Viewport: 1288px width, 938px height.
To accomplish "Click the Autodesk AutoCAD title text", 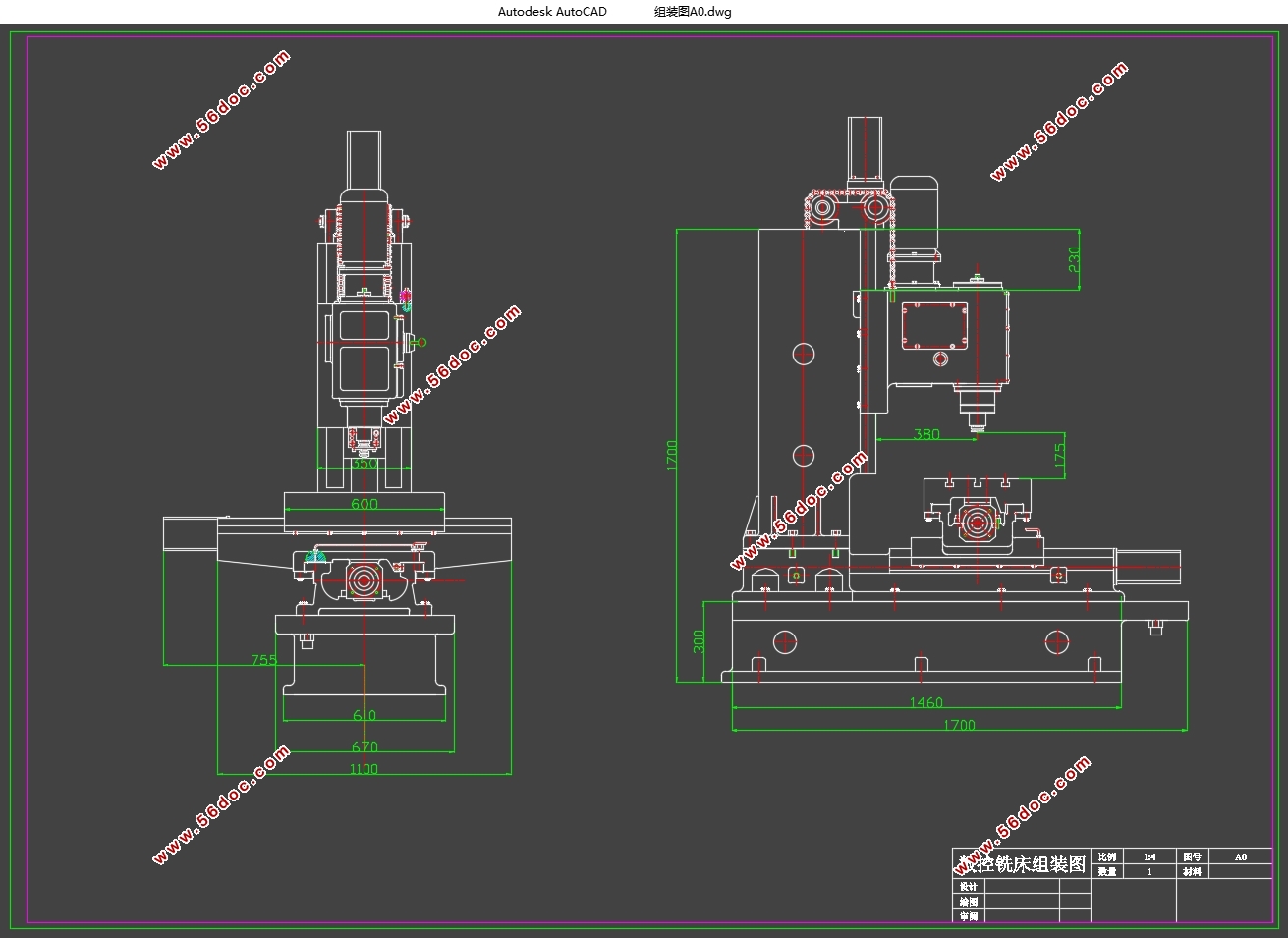I will [552, 12].
